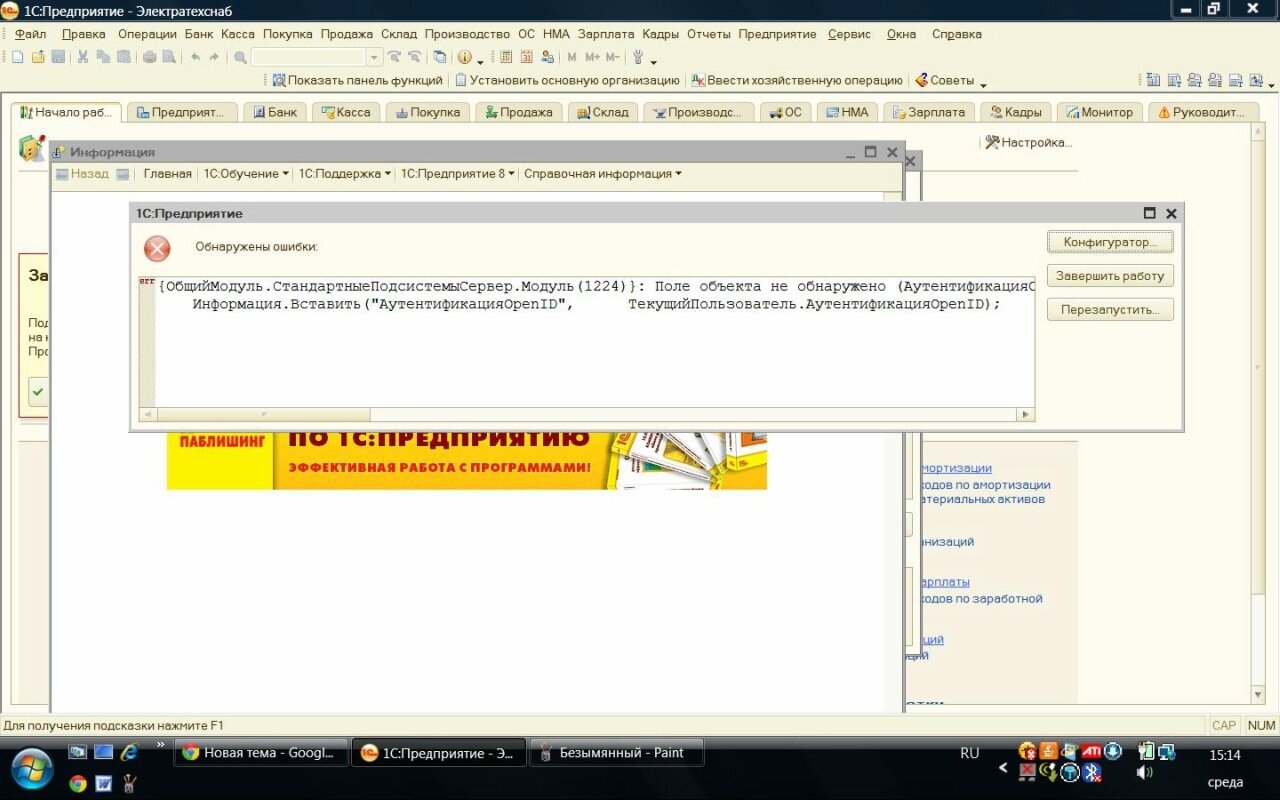Expand the 1С:Обучение dropdown

(246, 174)
